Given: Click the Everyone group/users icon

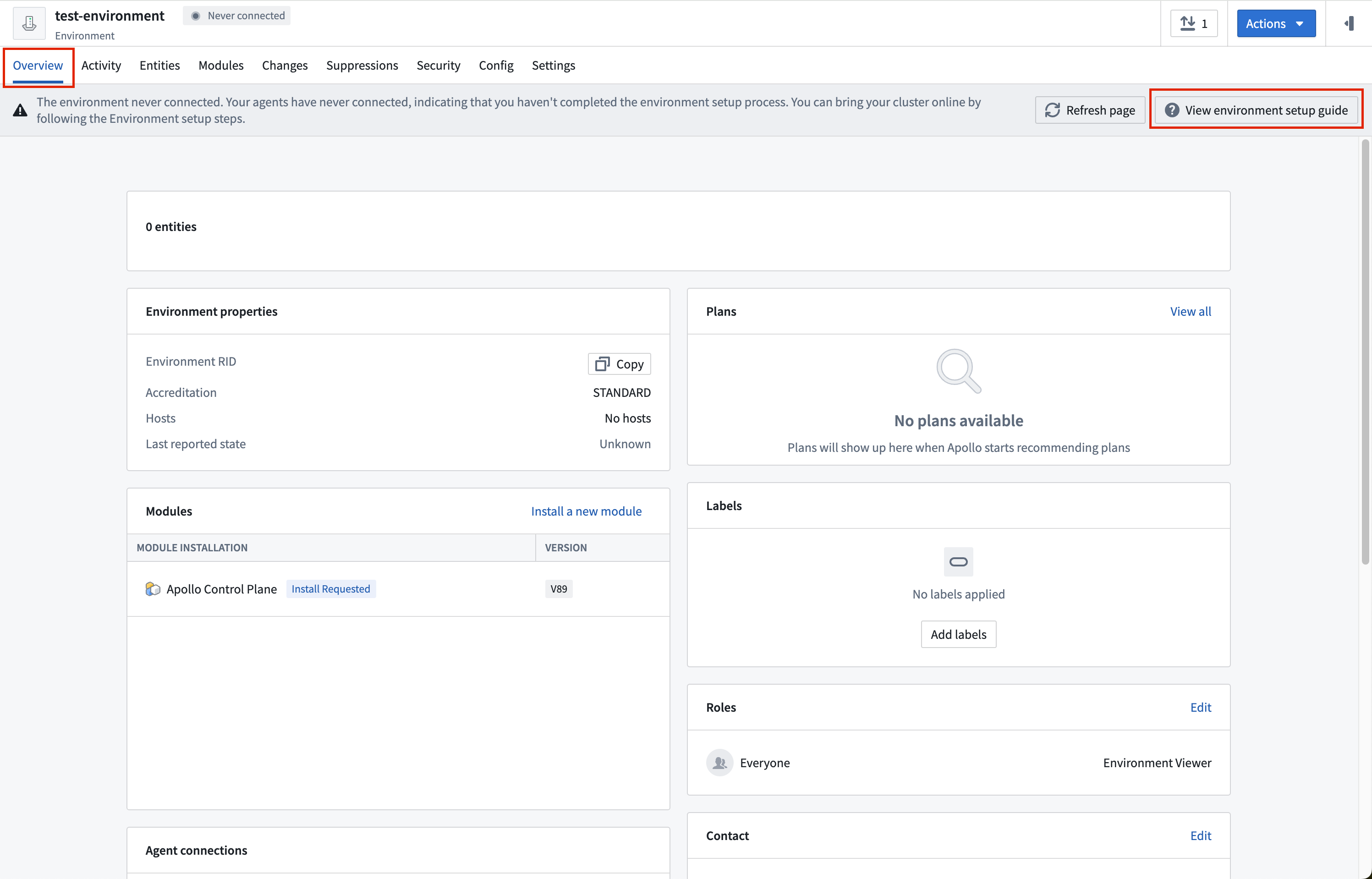Looking at the screenshot, I should tap(719, 762).
